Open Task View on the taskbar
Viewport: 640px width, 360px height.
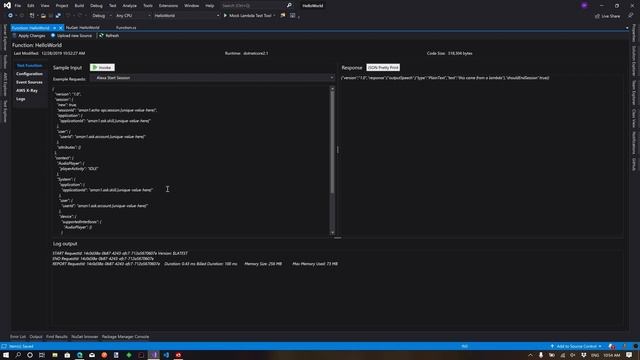[42, 355]
